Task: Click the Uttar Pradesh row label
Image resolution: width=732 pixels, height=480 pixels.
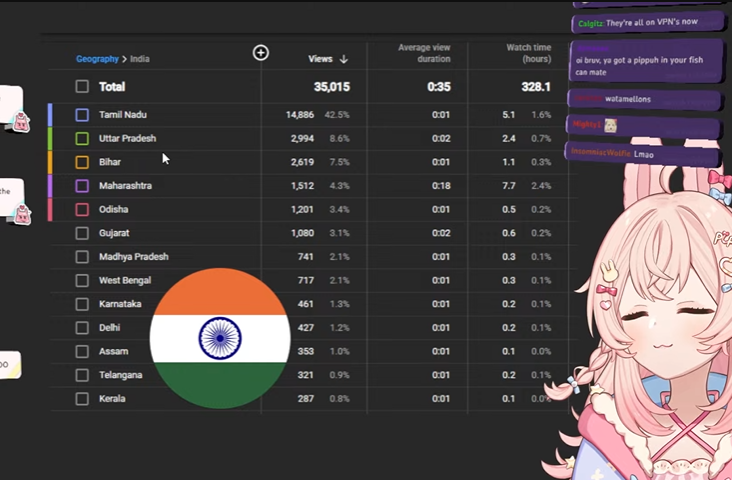Action: (127, 138)
